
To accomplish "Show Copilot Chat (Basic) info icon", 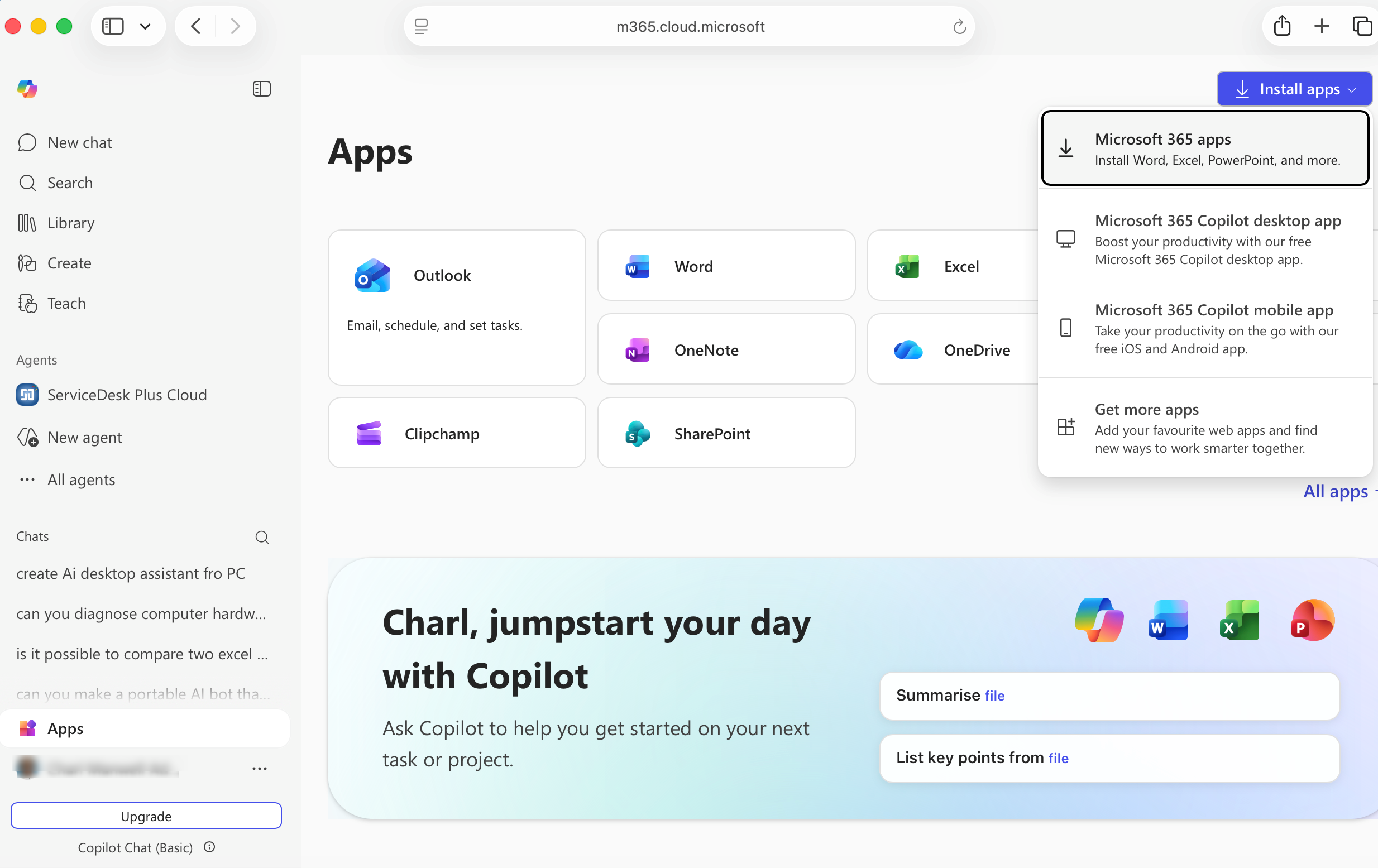I will coord(209,847).
